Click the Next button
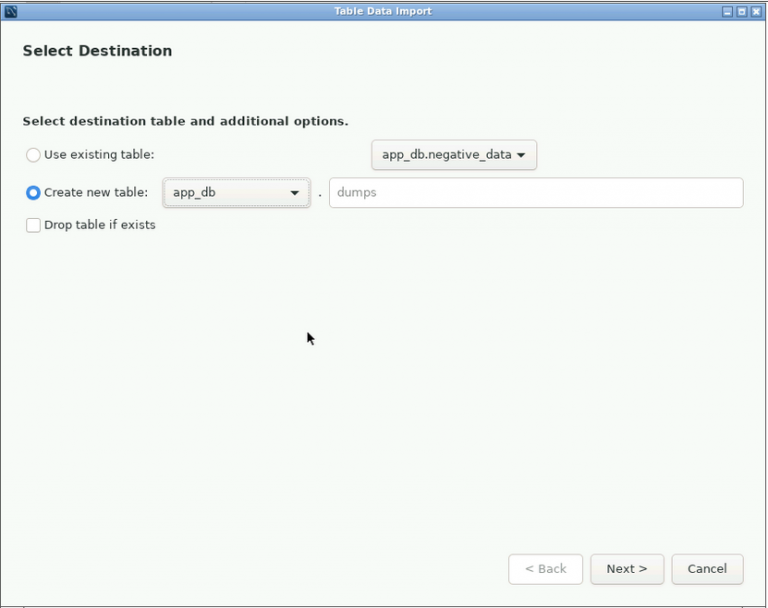Viewport: 768px width, 608px height. coord(626,569)
